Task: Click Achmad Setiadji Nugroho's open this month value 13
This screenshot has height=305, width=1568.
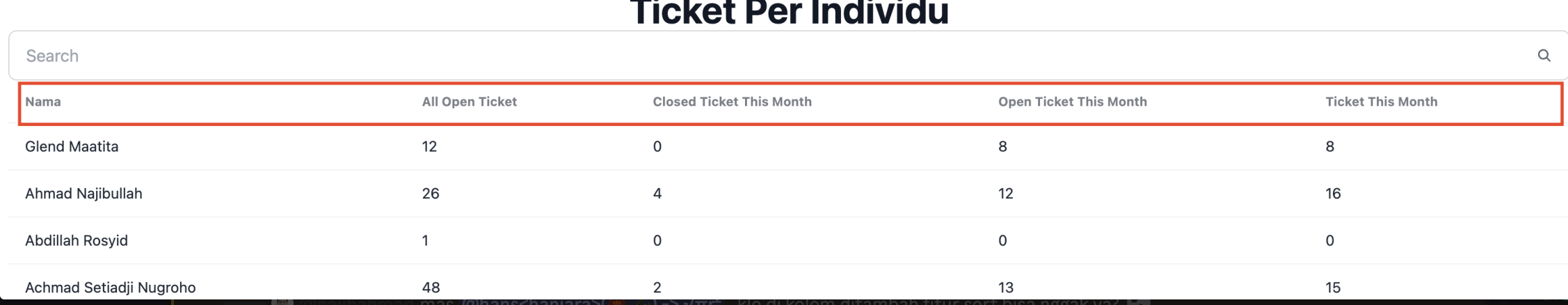Action: tap(1006, 288)
